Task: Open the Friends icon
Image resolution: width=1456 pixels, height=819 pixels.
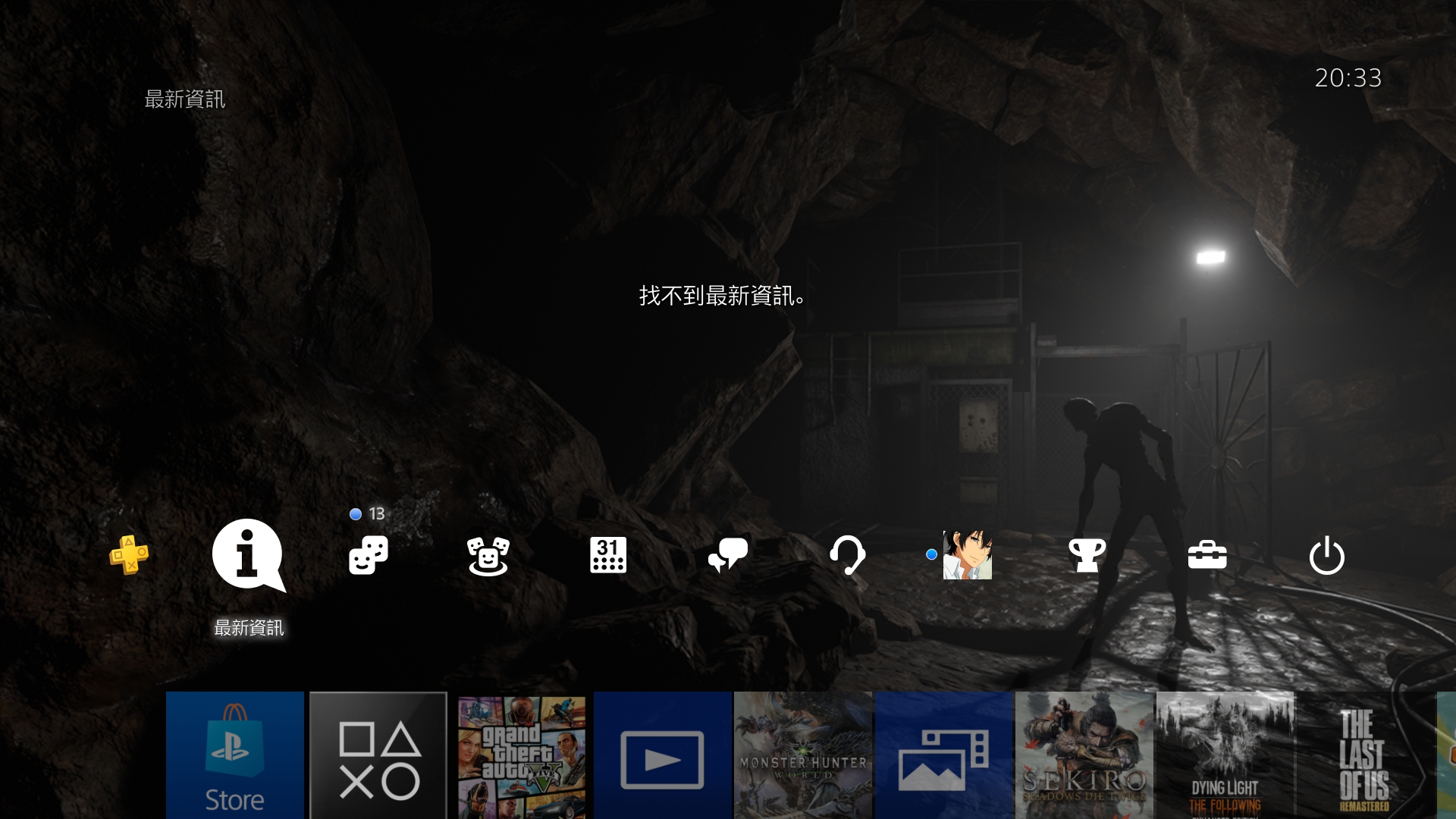Action: [488, 555]
